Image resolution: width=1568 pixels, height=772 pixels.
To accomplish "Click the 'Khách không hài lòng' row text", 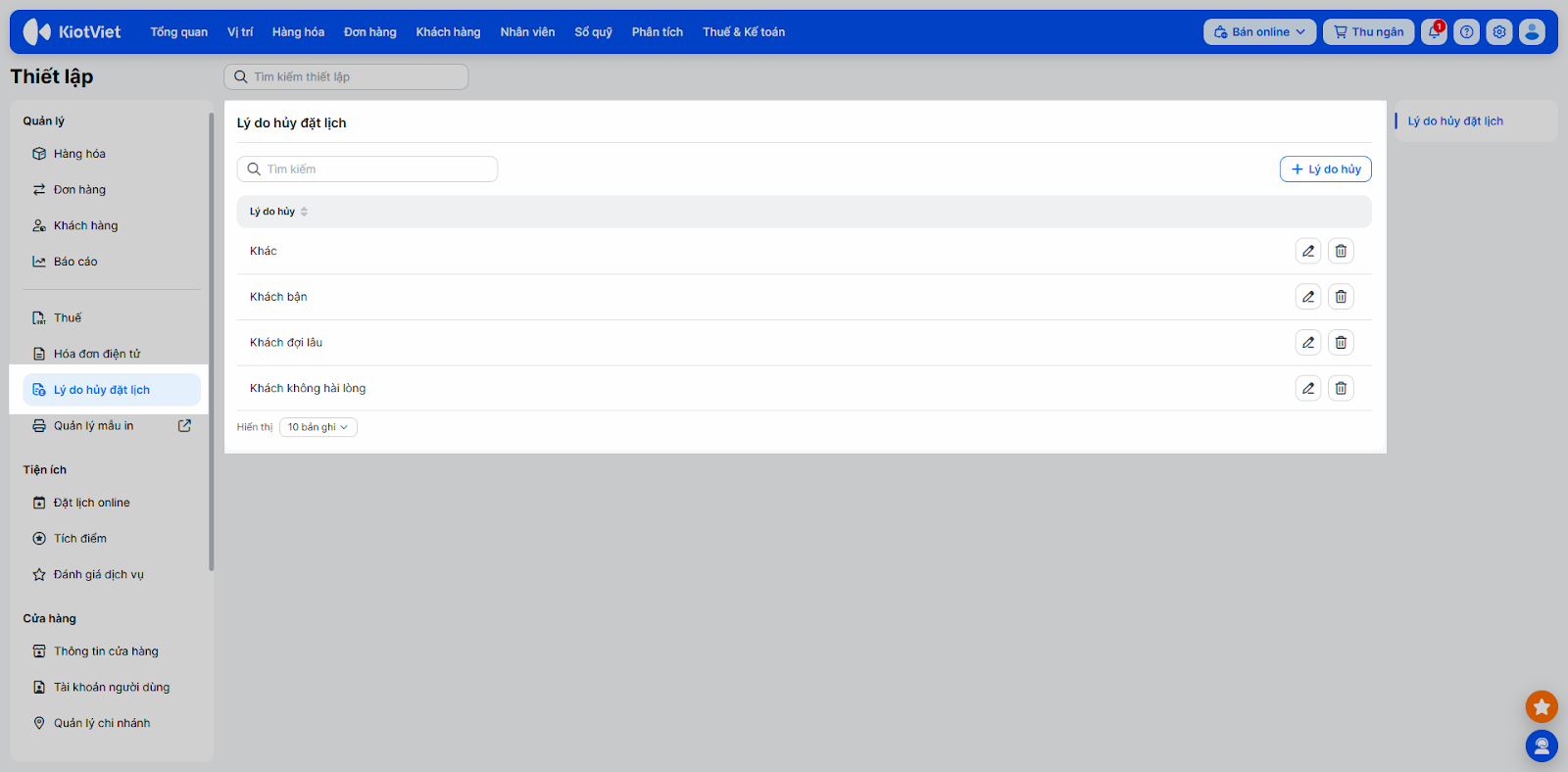I will point(308,388).
